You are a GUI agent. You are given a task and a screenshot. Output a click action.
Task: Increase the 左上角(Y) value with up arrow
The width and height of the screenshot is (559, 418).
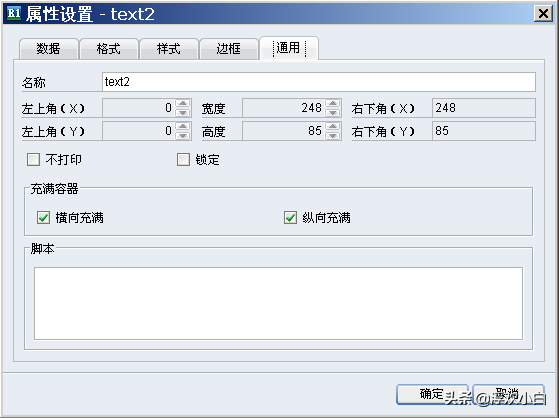pos(183,127)
